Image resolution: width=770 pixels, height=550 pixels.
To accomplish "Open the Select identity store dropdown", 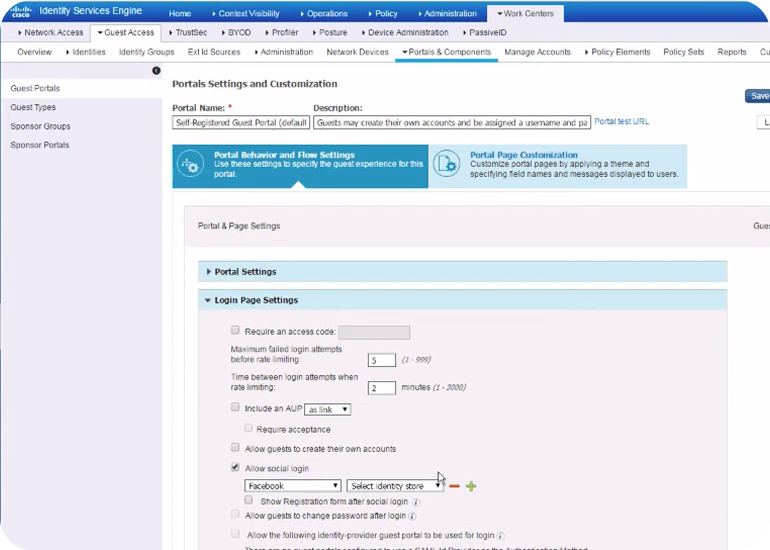I will click(x=395, y=486).
